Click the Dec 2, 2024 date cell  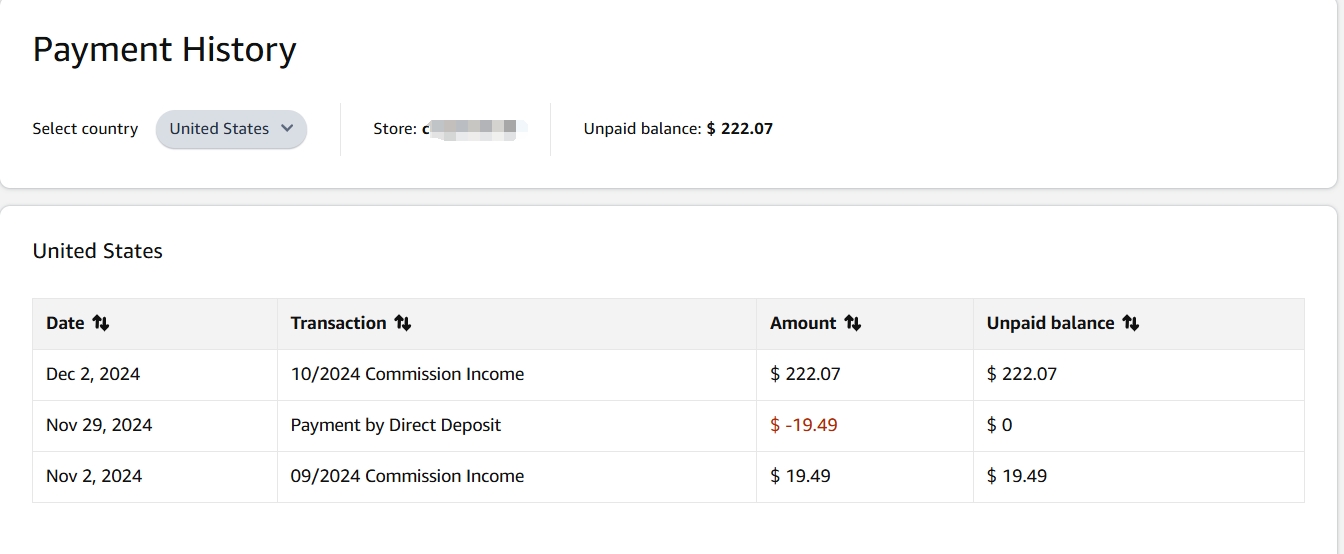click(x=93, y=374)
